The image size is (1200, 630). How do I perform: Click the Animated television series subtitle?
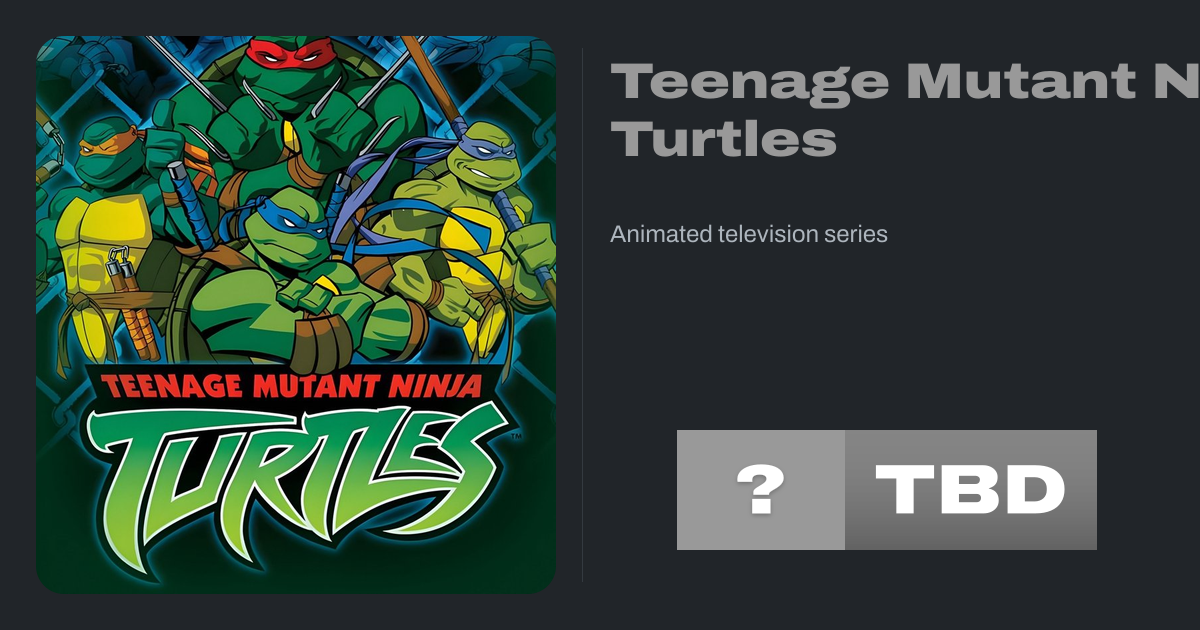coord(749,234)
